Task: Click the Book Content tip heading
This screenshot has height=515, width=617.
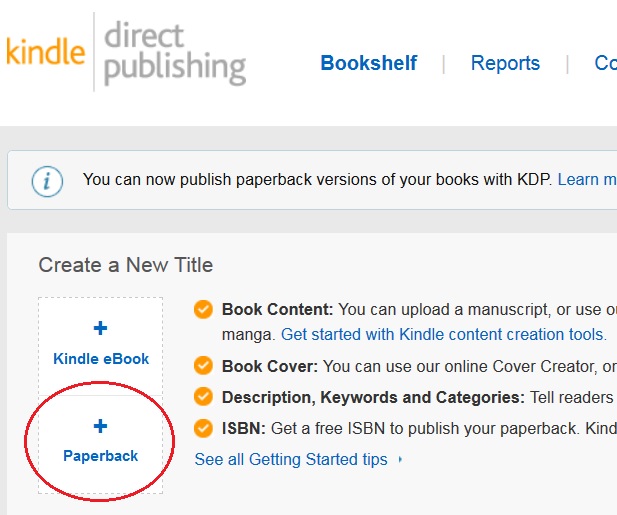Action: pos(277,309)
